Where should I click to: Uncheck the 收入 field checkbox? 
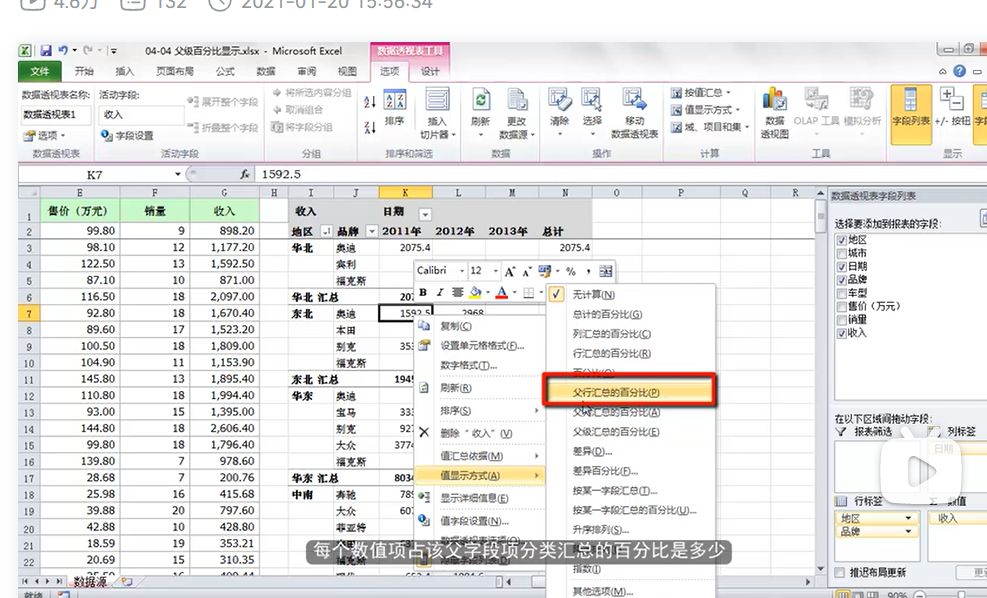pyautogui.click(x=842, y=333)
